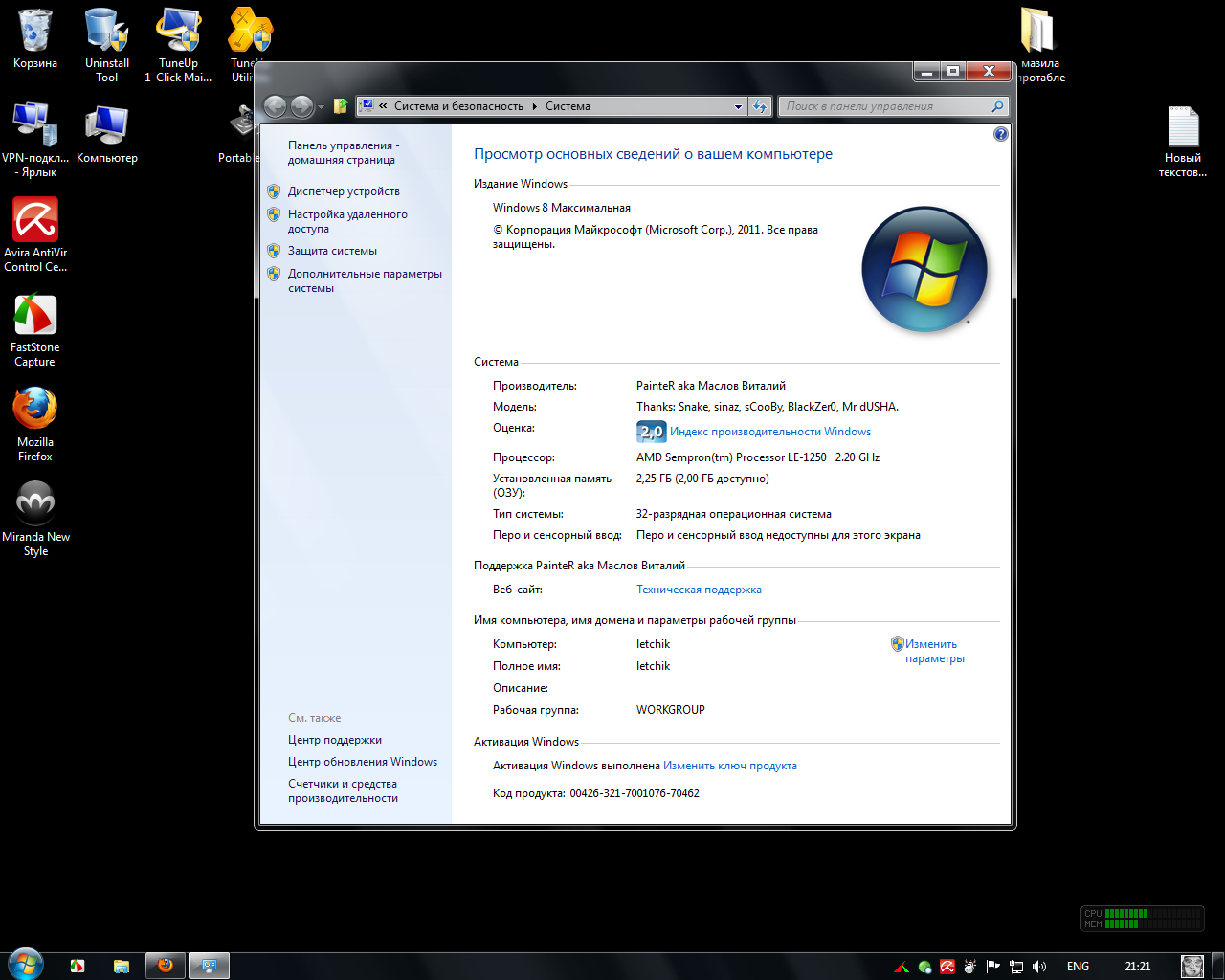Click the WORKGROUP value text

671,710
